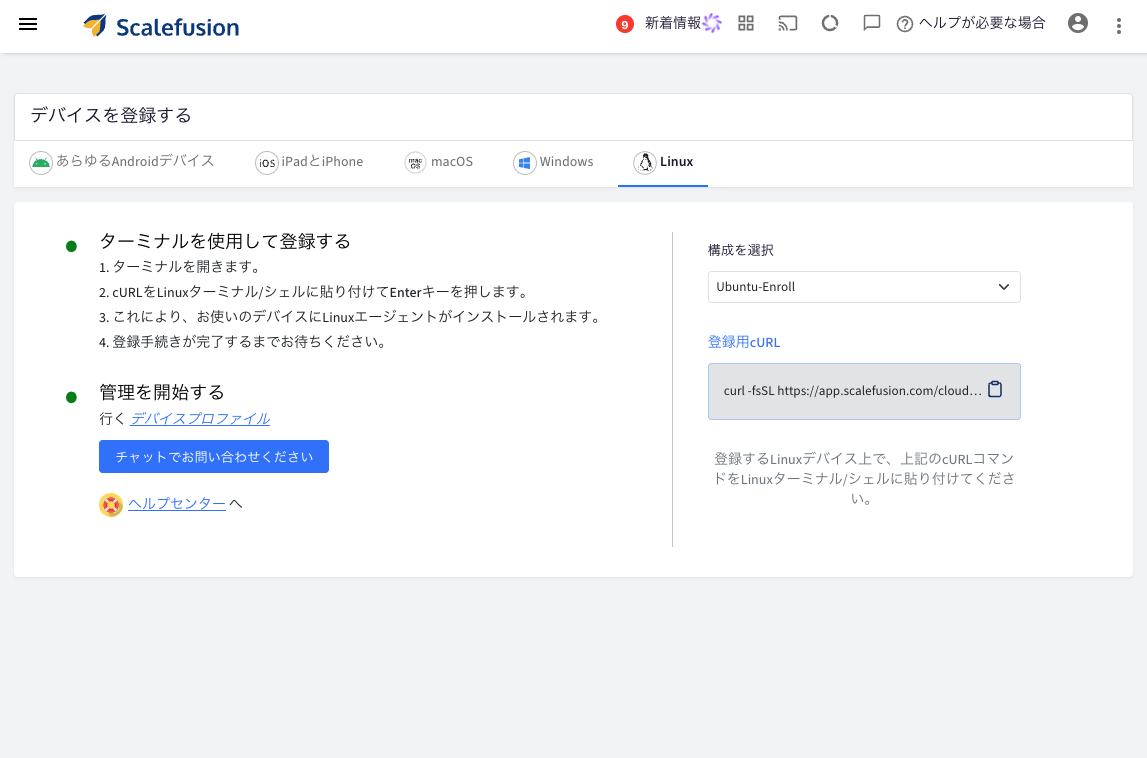Open ヘルプが必要な場合 help link
Image resolution: width=1147 pixels, height=758 pixels.
(x=982, y=23)
